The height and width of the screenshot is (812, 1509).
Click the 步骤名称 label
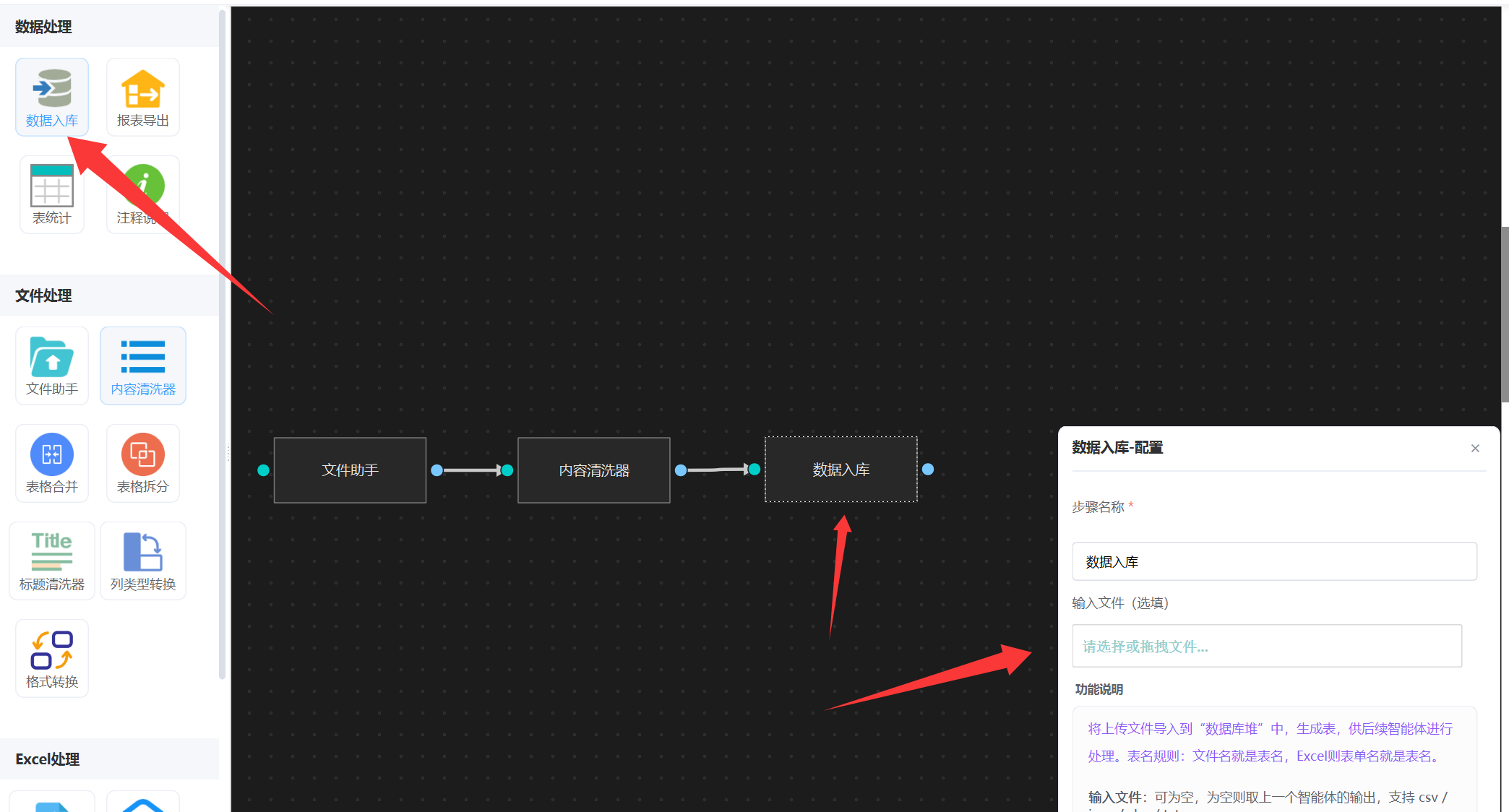(x=1098, y=507)
